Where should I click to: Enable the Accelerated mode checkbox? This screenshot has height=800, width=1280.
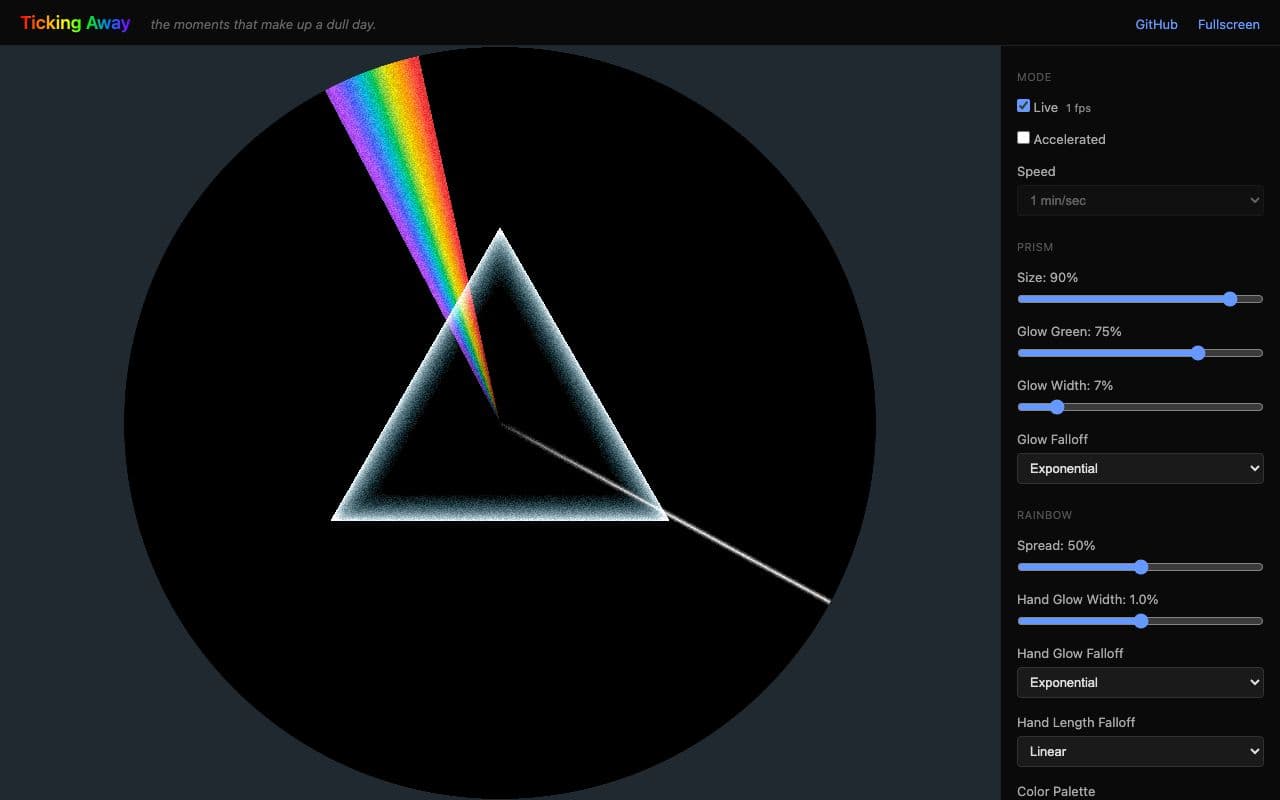pos(1023,137)
